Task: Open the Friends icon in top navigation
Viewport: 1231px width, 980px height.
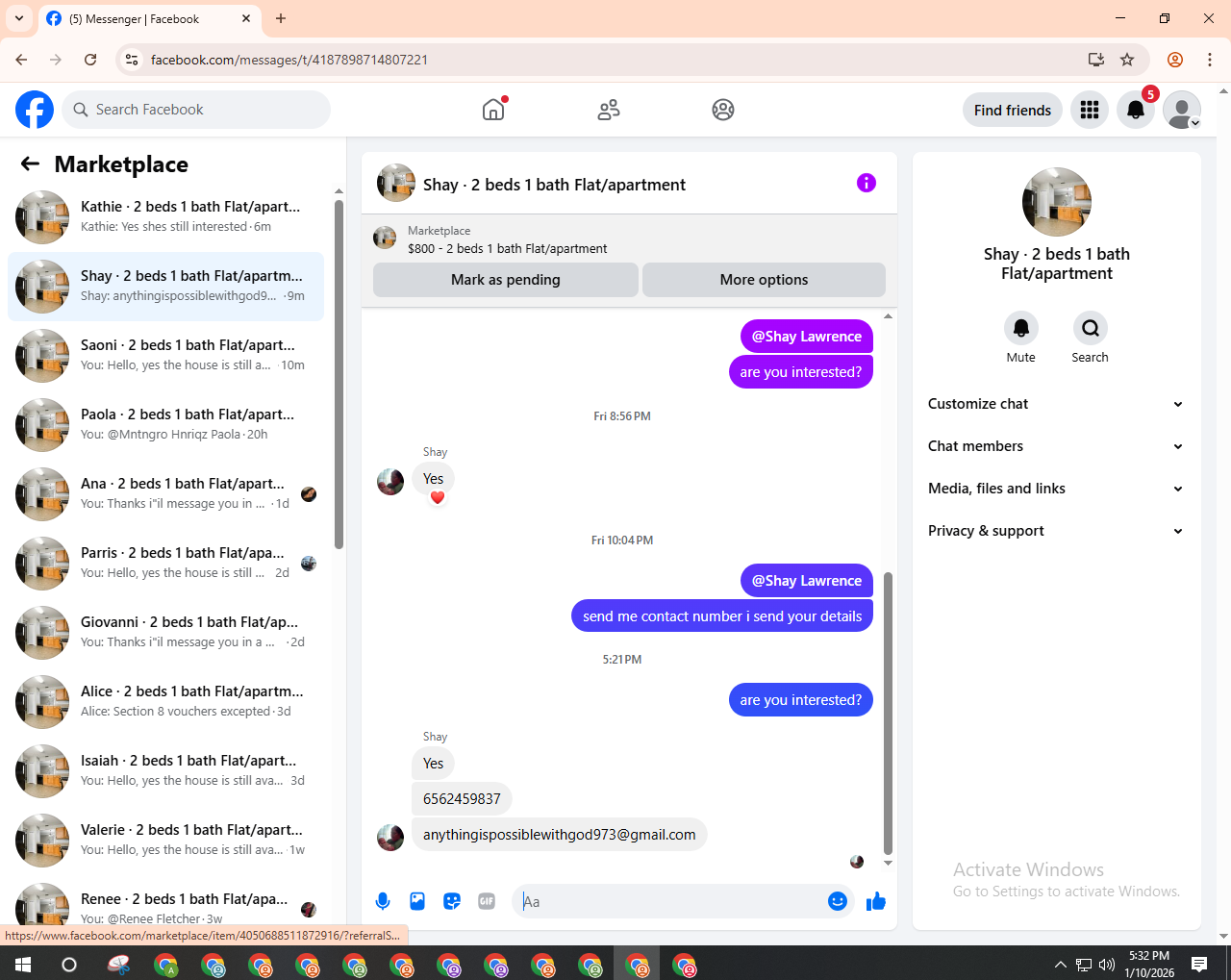Action: point(609,110)
